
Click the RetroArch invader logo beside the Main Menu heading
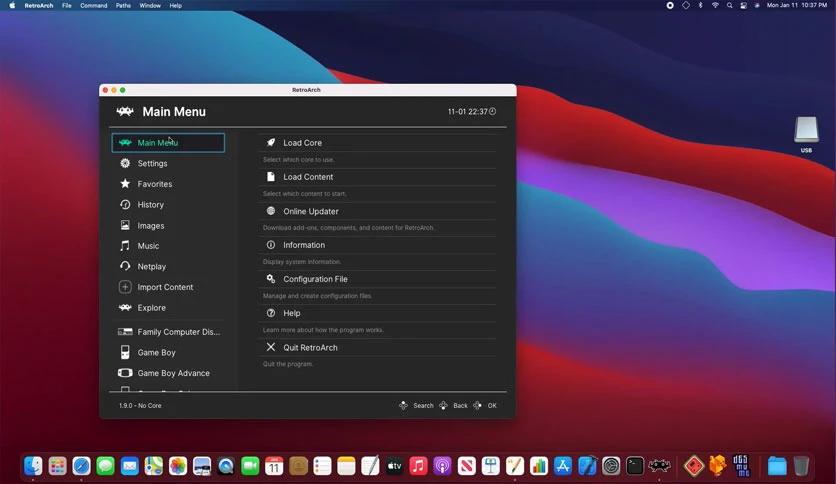(125, 111)
